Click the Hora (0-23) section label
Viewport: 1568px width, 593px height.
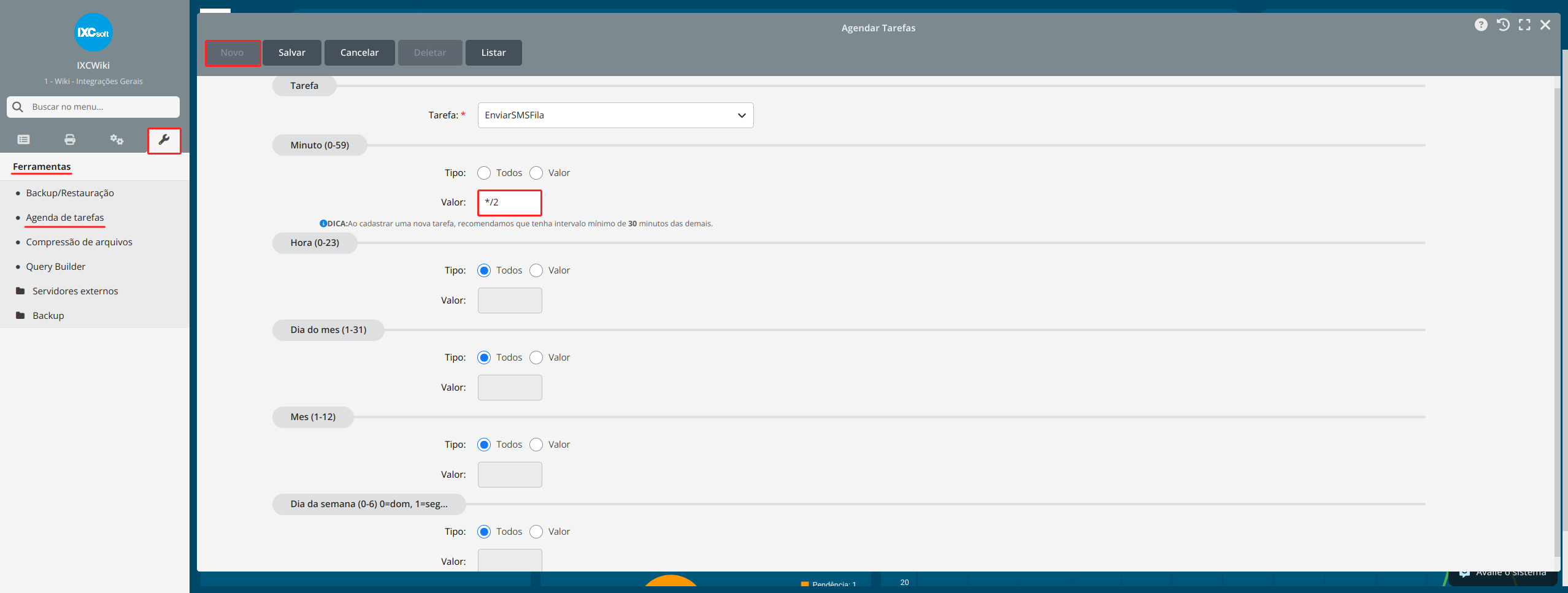315,243
